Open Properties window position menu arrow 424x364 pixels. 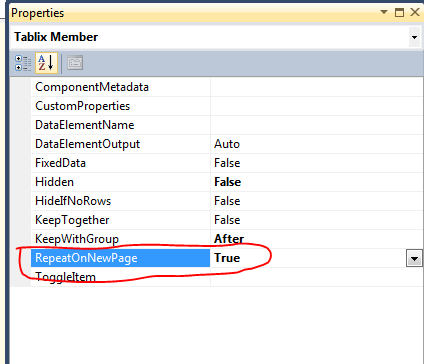point(384,12)
